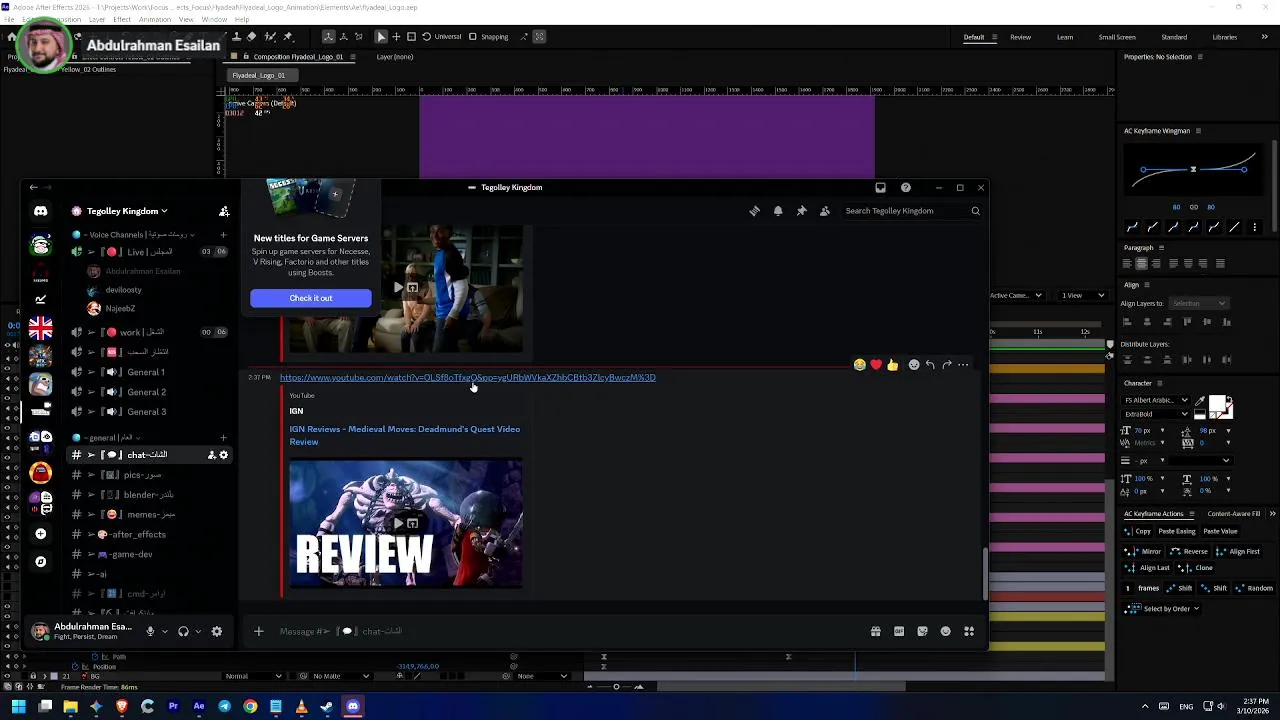Toggle member list icon in Discord header
This screenshot has height=720, width=1280.
(825, 211)
